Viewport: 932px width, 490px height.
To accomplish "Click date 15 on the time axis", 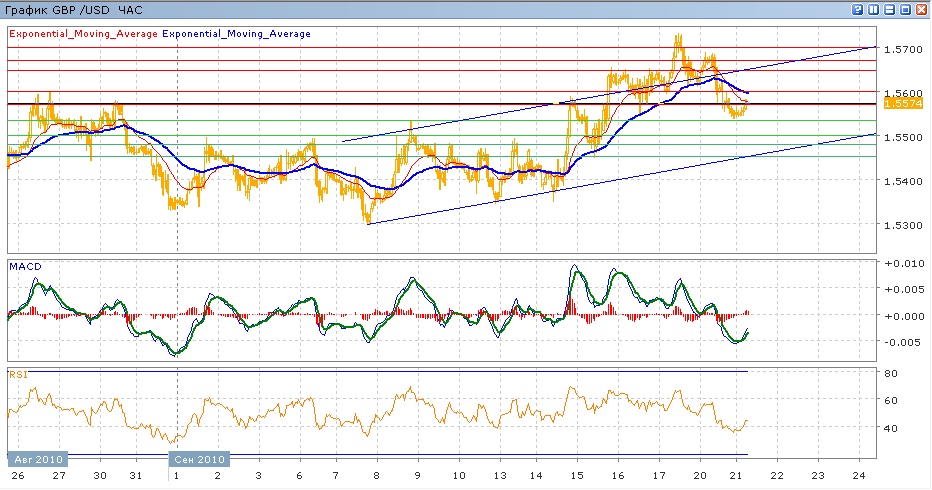I will [x=577, y=476].
